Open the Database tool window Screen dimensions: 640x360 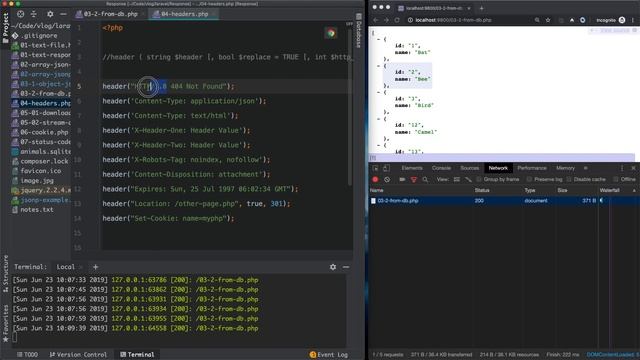(x=359, y=31)
